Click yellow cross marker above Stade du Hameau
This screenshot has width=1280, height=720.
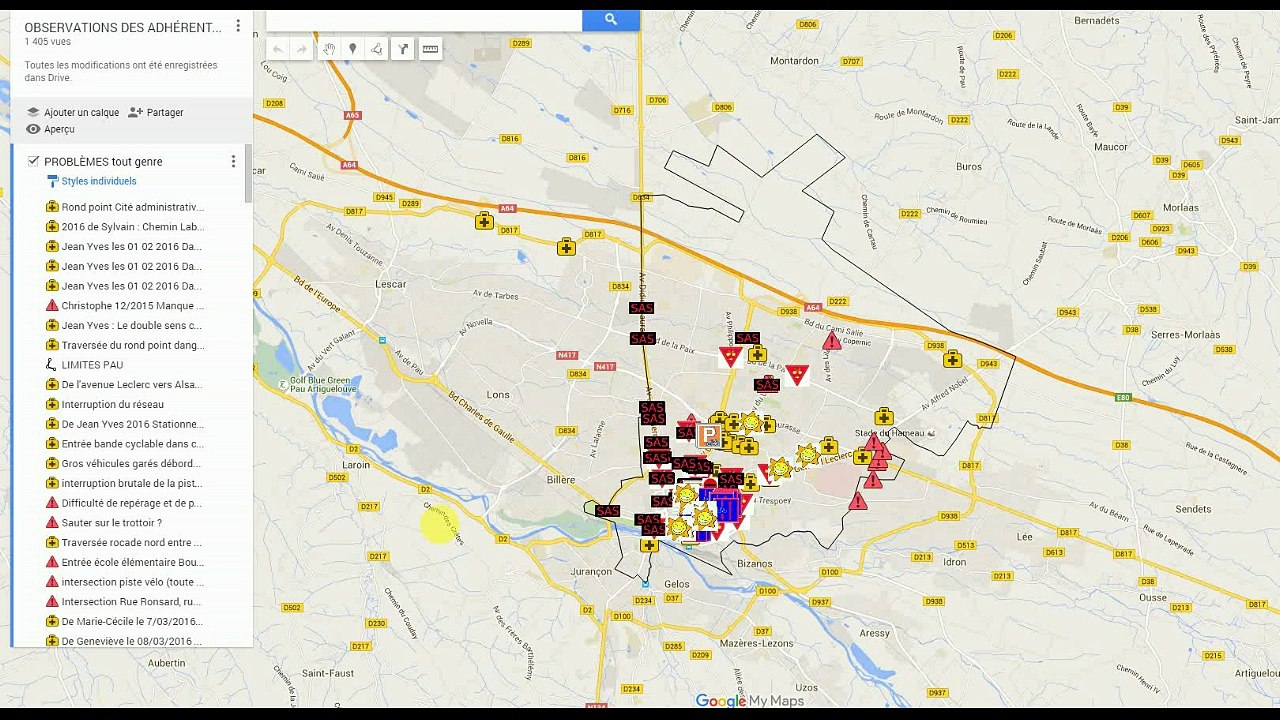click(x=884, y=417)
